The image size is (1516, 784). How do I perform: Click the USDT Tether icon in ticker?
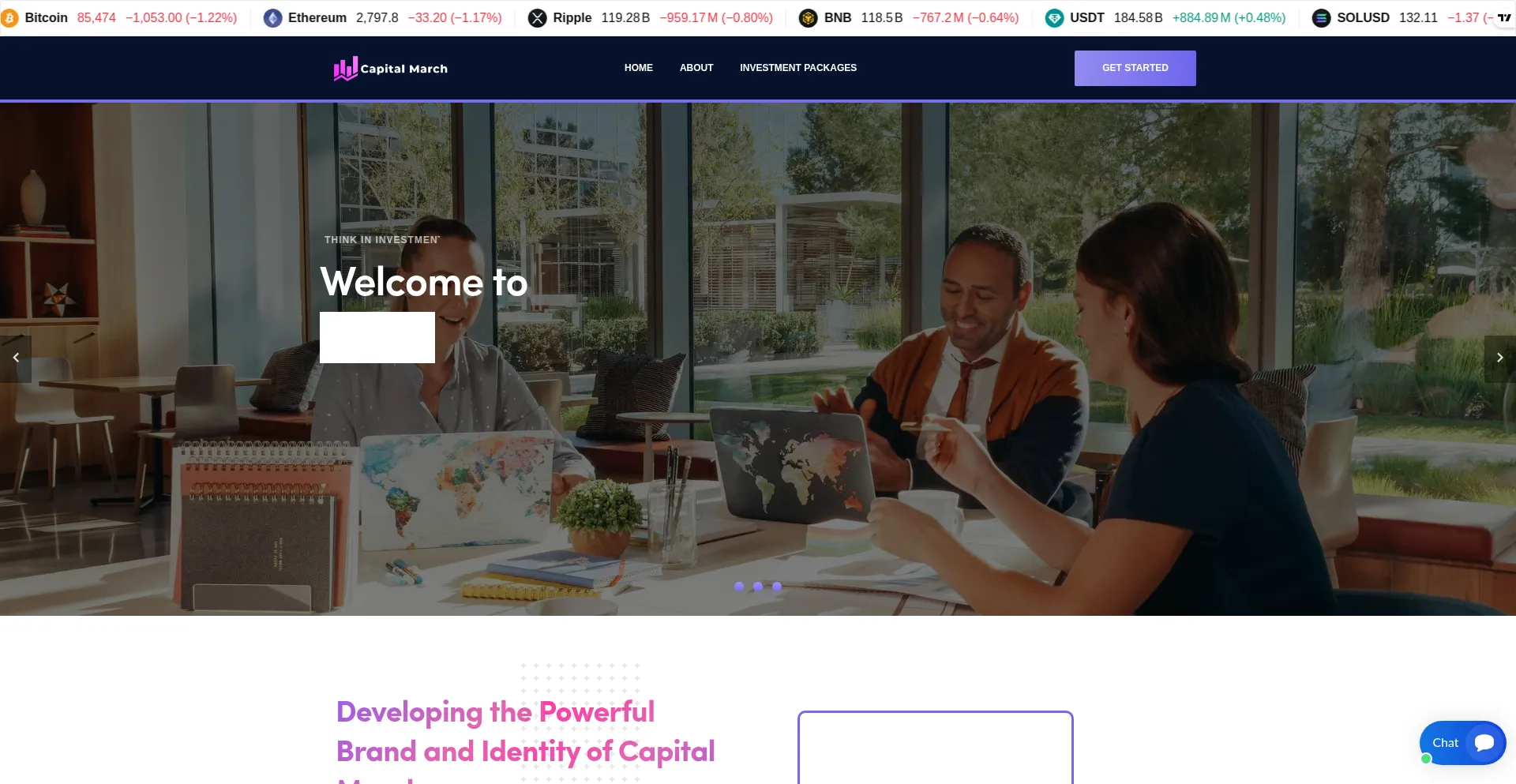click(x=1054, y=17)
